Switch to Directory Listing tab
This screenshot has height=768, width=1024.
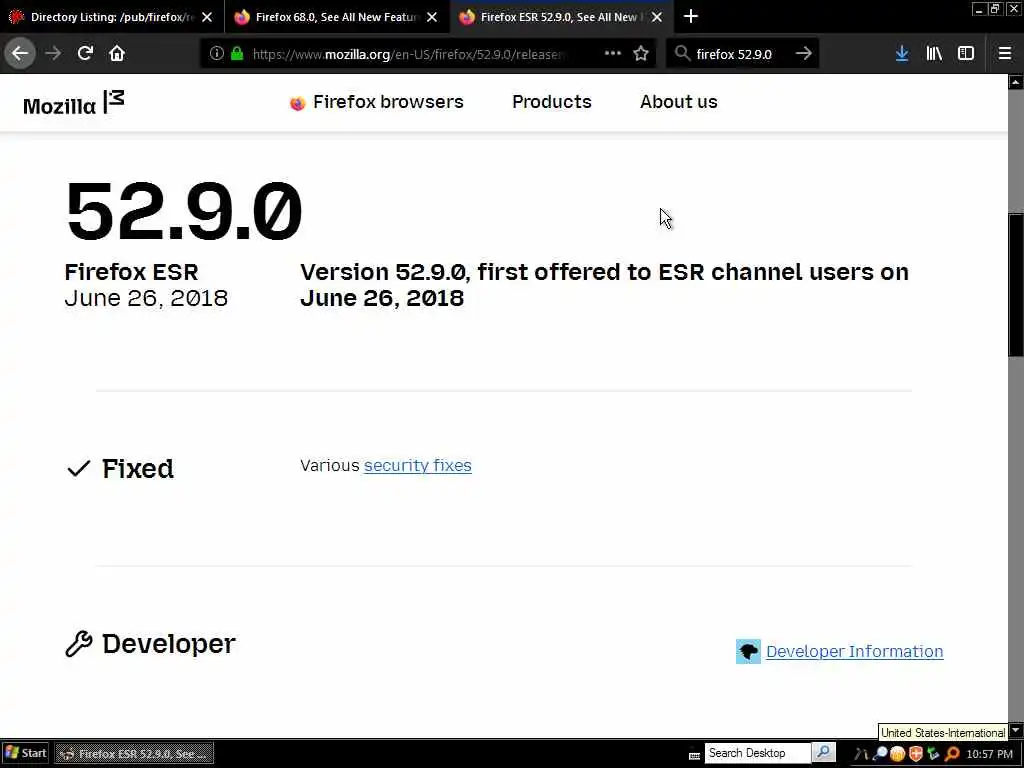112,16
